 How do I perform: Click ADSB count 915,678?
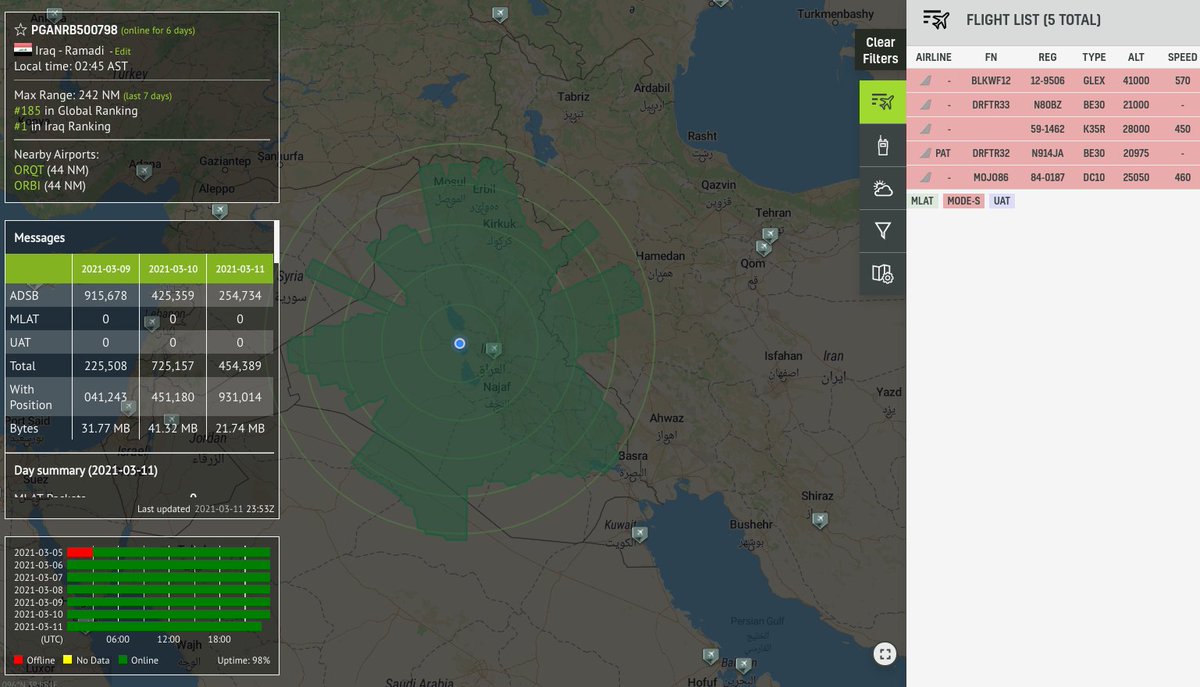click(x=105, y=296)
